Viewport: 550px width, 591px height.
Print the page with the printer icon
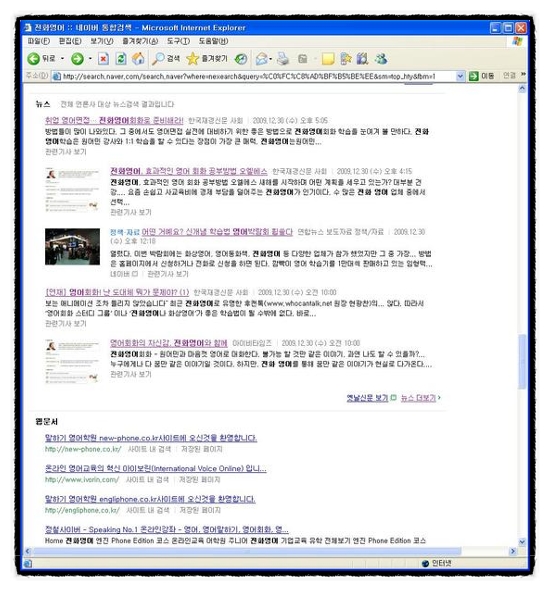(283, 58)
